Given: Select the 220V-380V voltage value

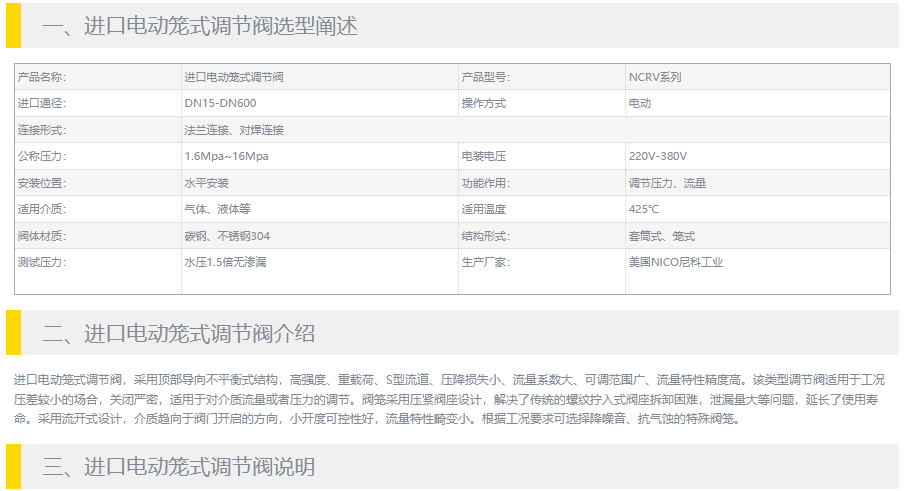Looking at the screenshot, I should [657, 156].
